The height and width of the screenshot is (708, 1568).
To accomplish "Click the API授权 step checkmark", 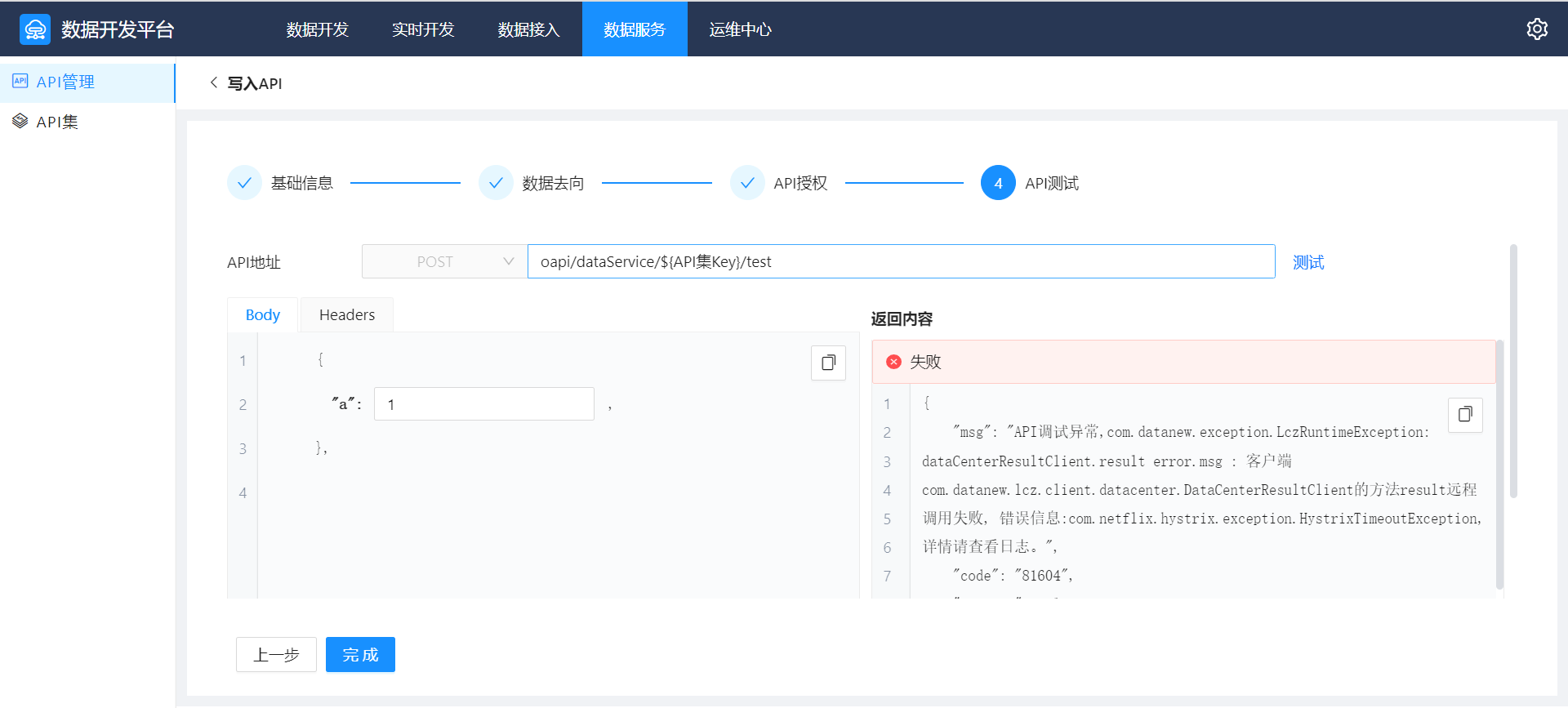I will click(747, 183).
